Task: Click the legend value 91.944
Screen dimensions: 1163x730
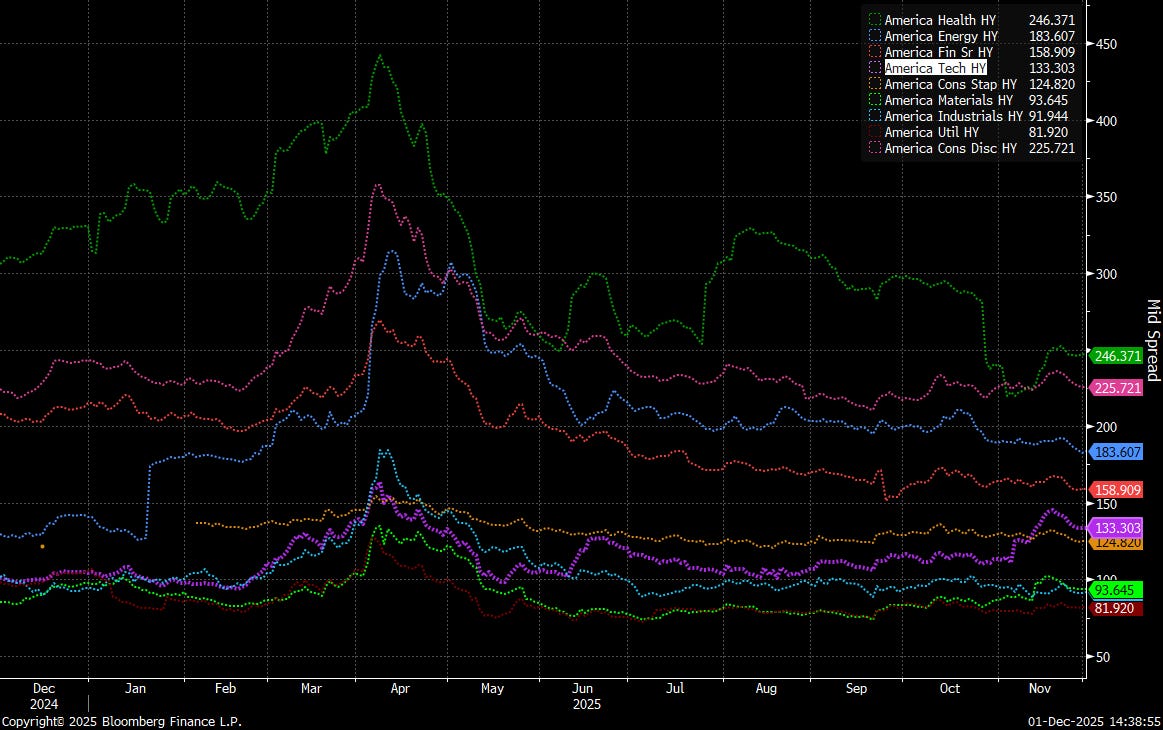Action: pyautogui.click(x=1048, y=116)
